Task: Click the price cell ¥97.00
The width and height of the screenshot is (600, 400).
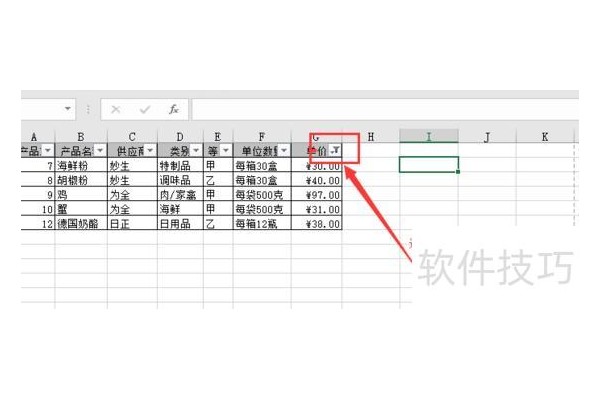Action: [x=316, y=194]
